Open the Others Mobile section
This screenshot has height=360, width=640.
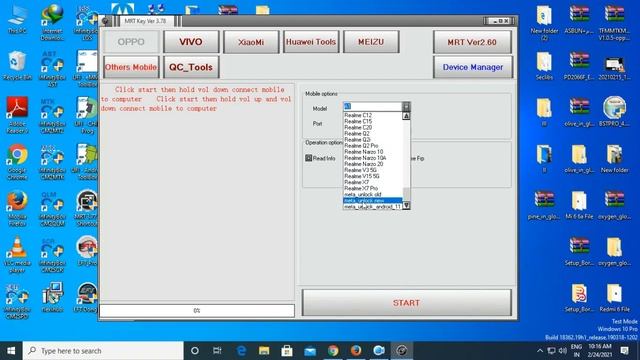pyautogui.click(x=131, y=67)
